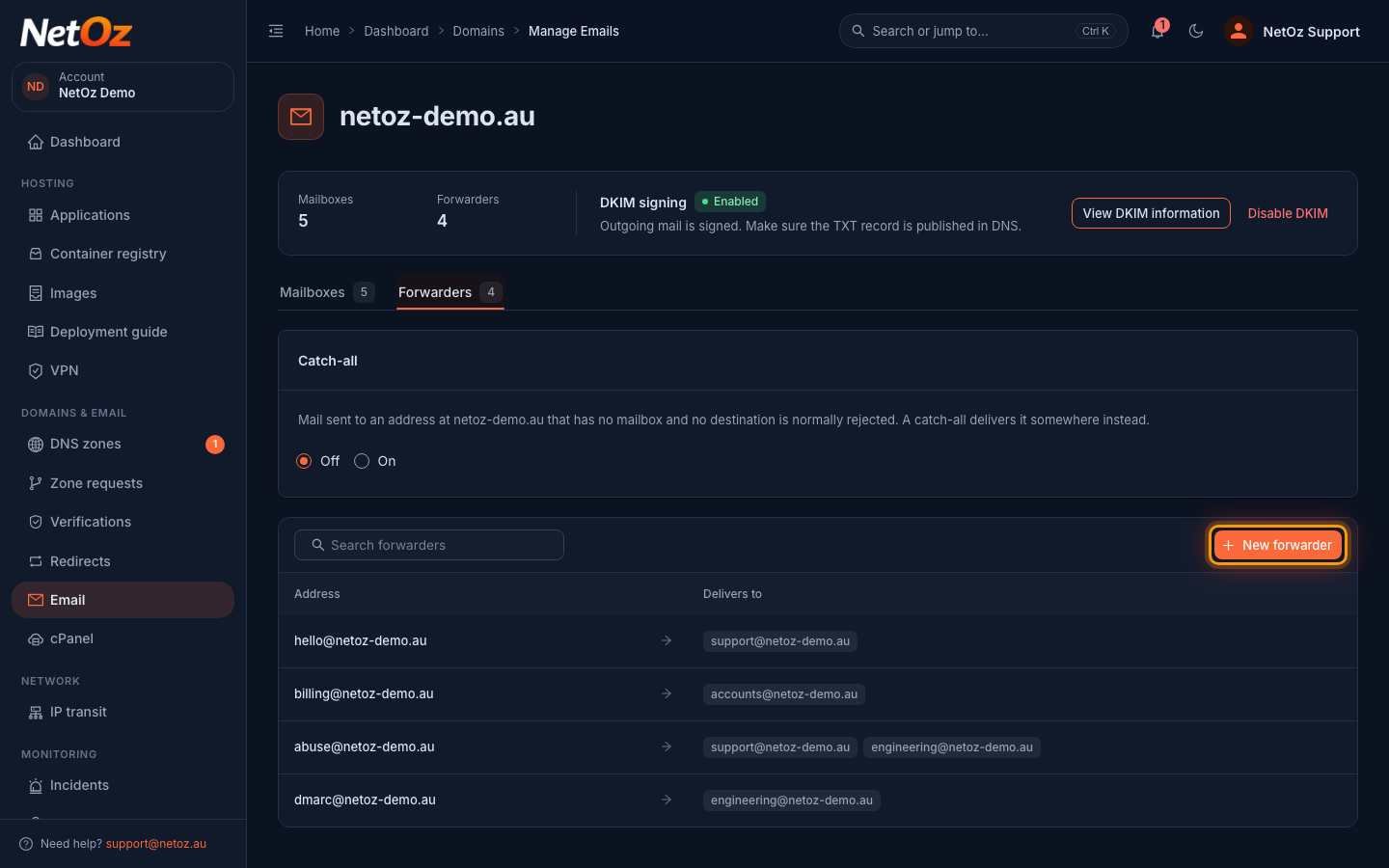Screen dimensions: 1389x868
Task: Open the NetOz Demo account switcher
Action: click(x=123, y=87)
